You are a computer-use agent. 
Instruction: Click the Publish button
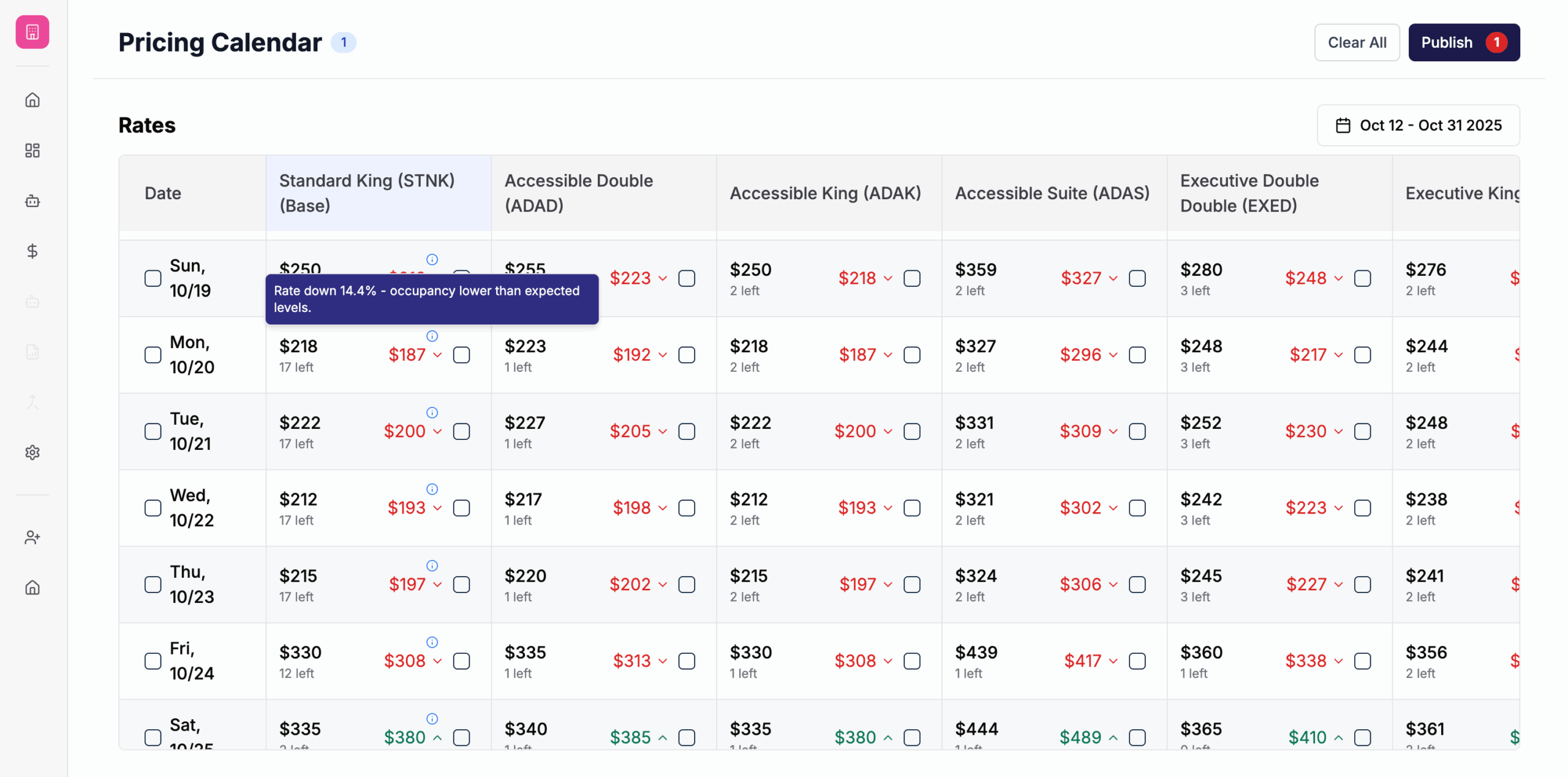pos(1464,42)
